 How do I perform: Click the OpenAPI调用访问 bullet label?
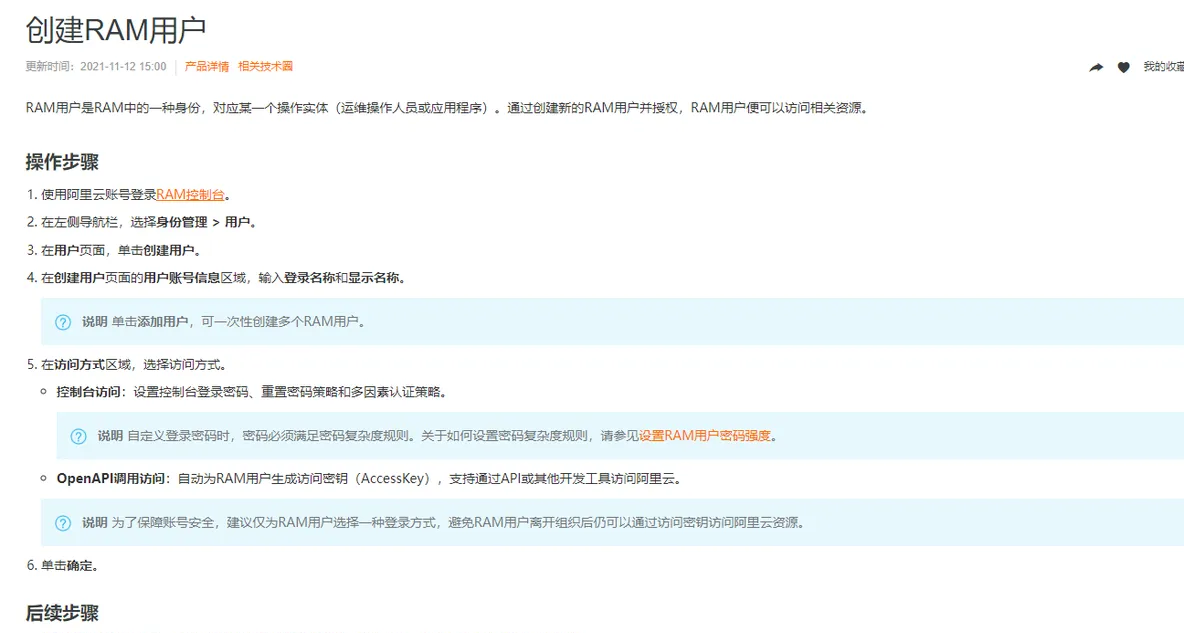click(111, 479)
